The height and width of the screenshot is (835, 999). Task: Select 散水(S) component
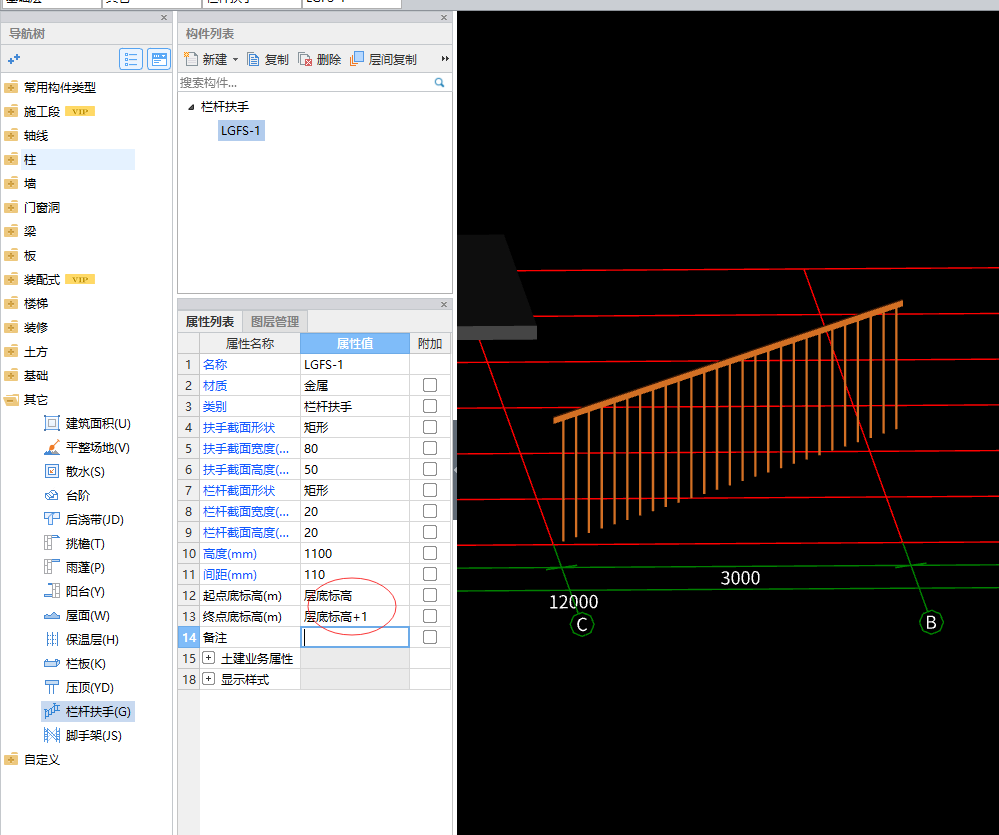pyautogui.click(x=75, y=471)
